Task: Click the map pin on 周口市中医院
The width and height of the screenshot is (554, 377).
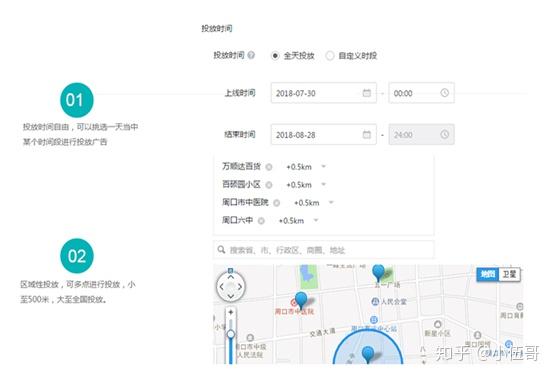Action: click(301, 300)
